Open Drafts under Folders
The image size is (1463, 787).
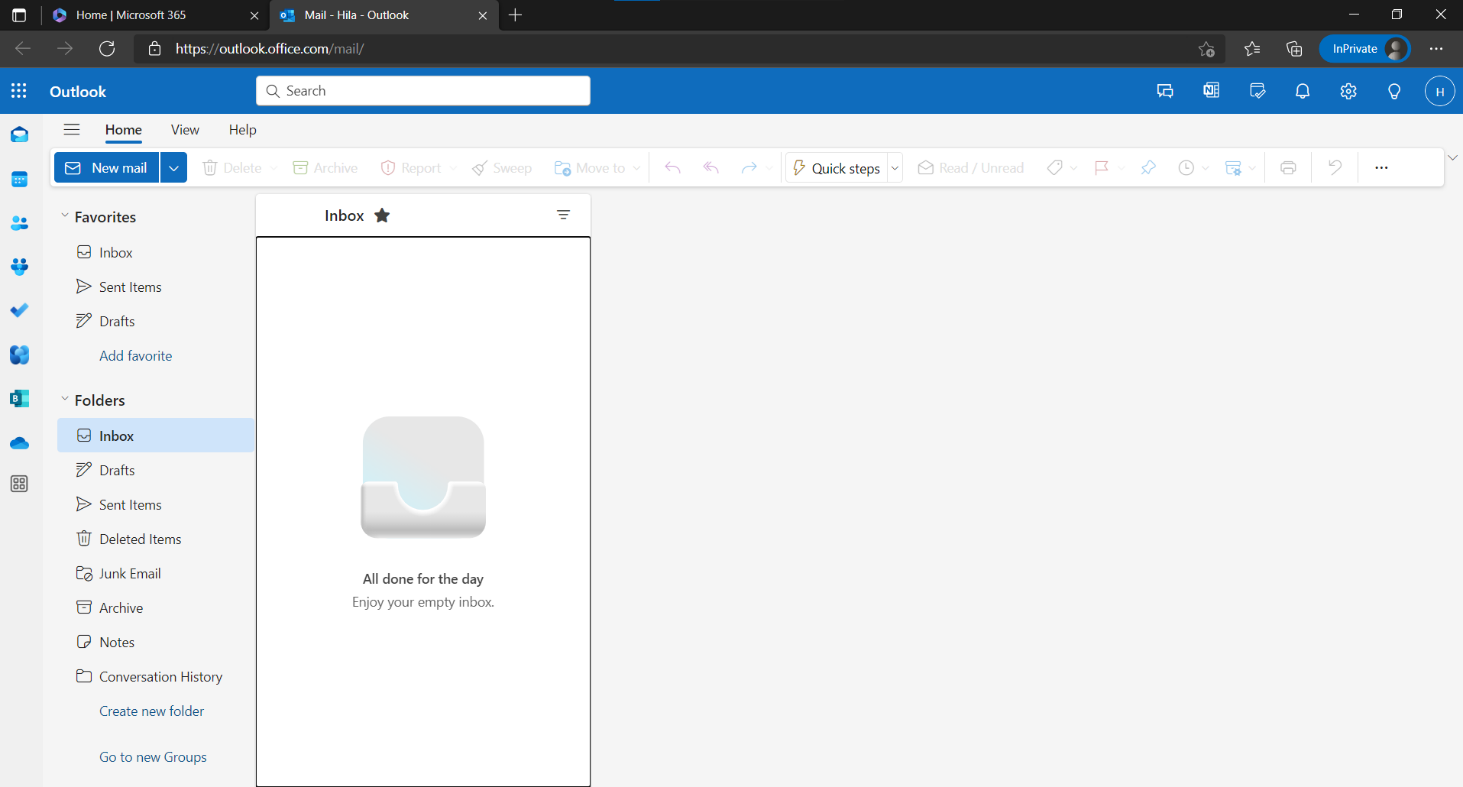[x=155, y=470]
